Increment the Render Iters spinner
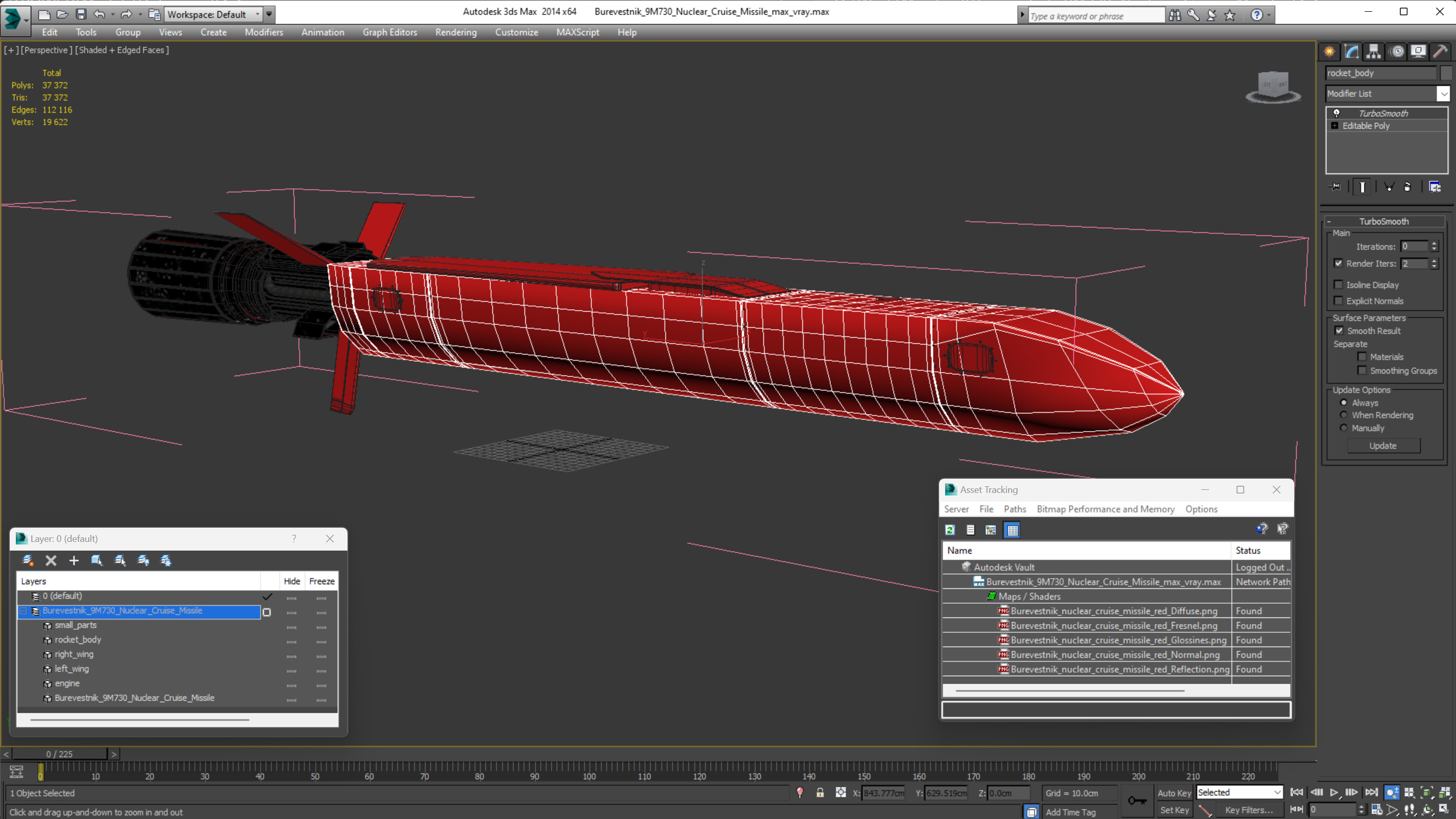This screenshot has width=1456, height=819. (1434, 260)
